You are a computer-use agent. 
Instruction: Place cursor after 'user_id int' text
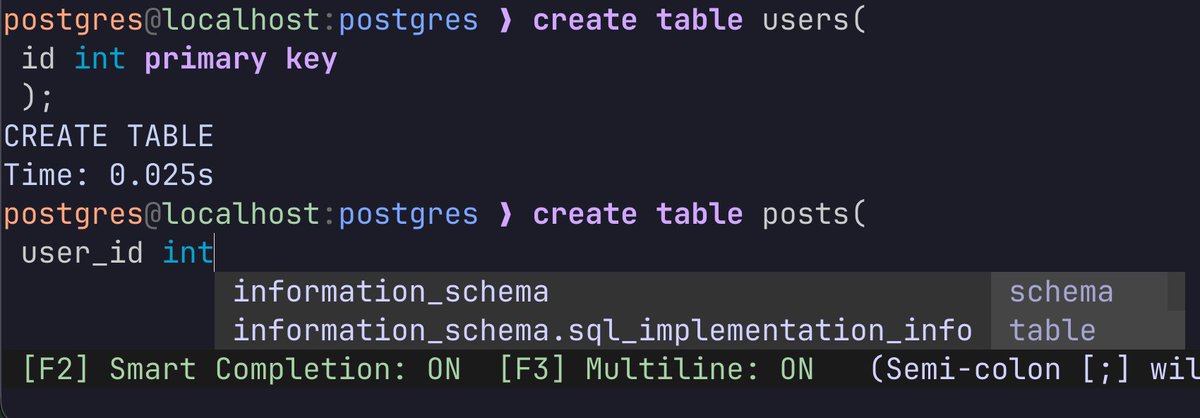(x=215, y=253)
